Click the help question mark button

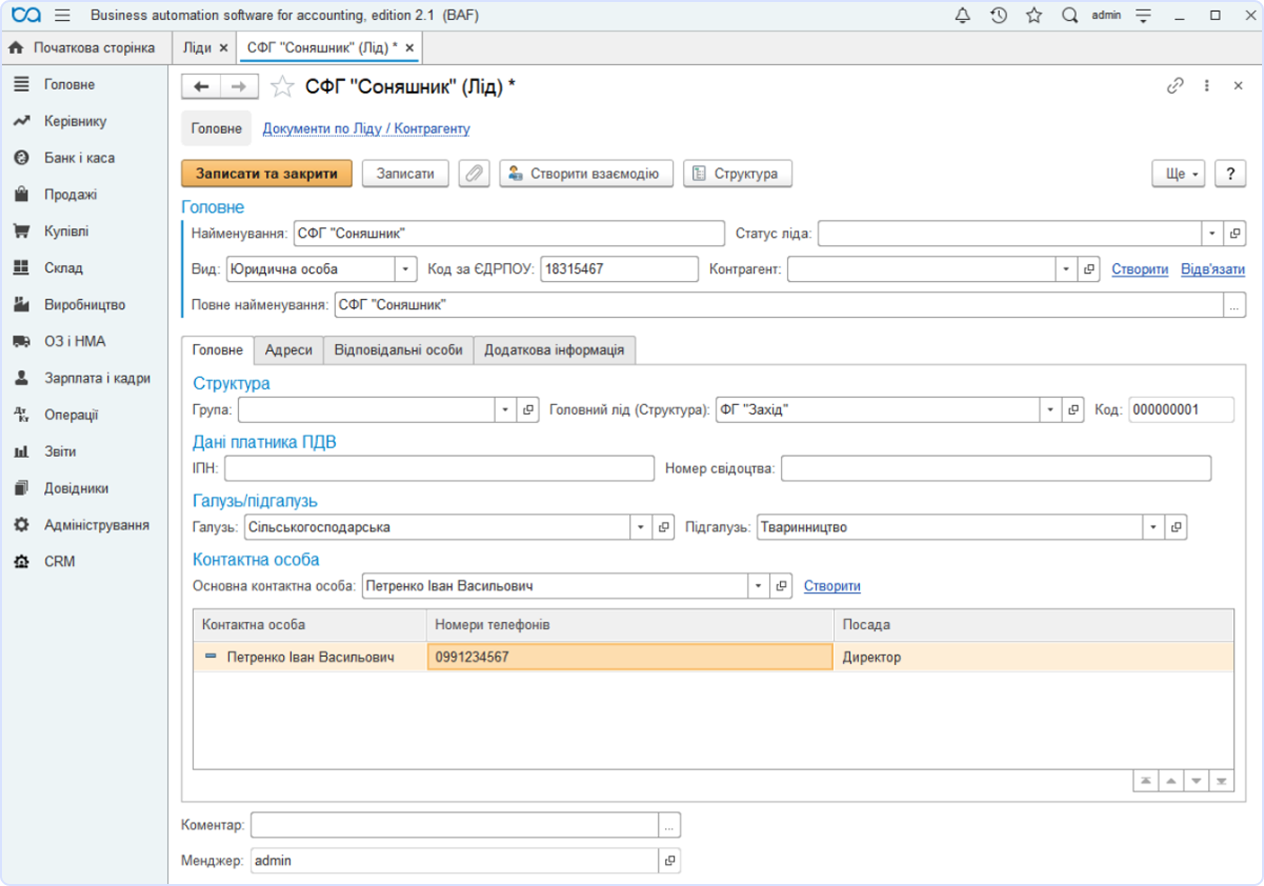coord(1231,173)
